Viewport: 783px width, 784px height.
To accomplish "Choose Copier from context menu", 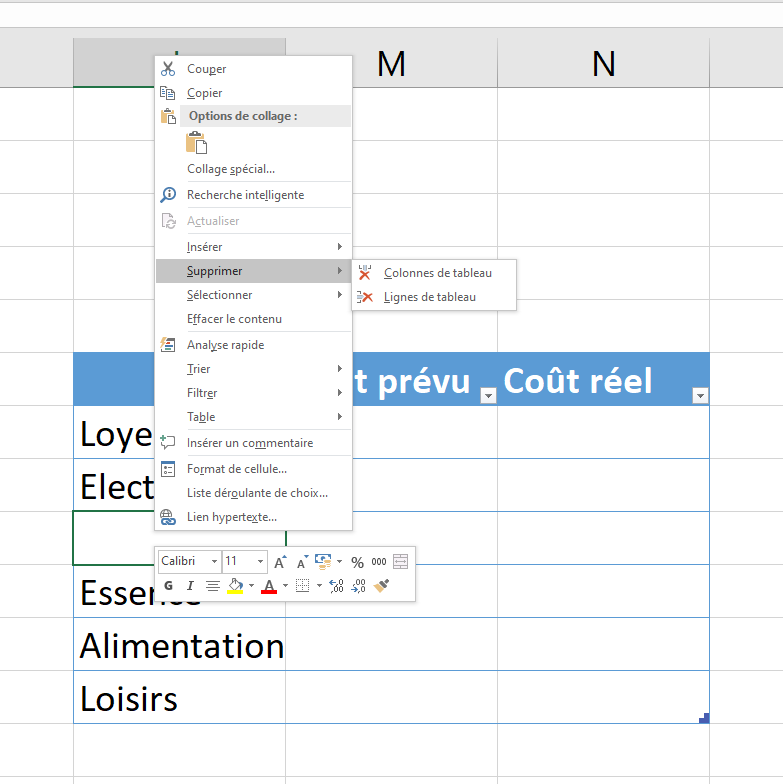I will [254, 92].
